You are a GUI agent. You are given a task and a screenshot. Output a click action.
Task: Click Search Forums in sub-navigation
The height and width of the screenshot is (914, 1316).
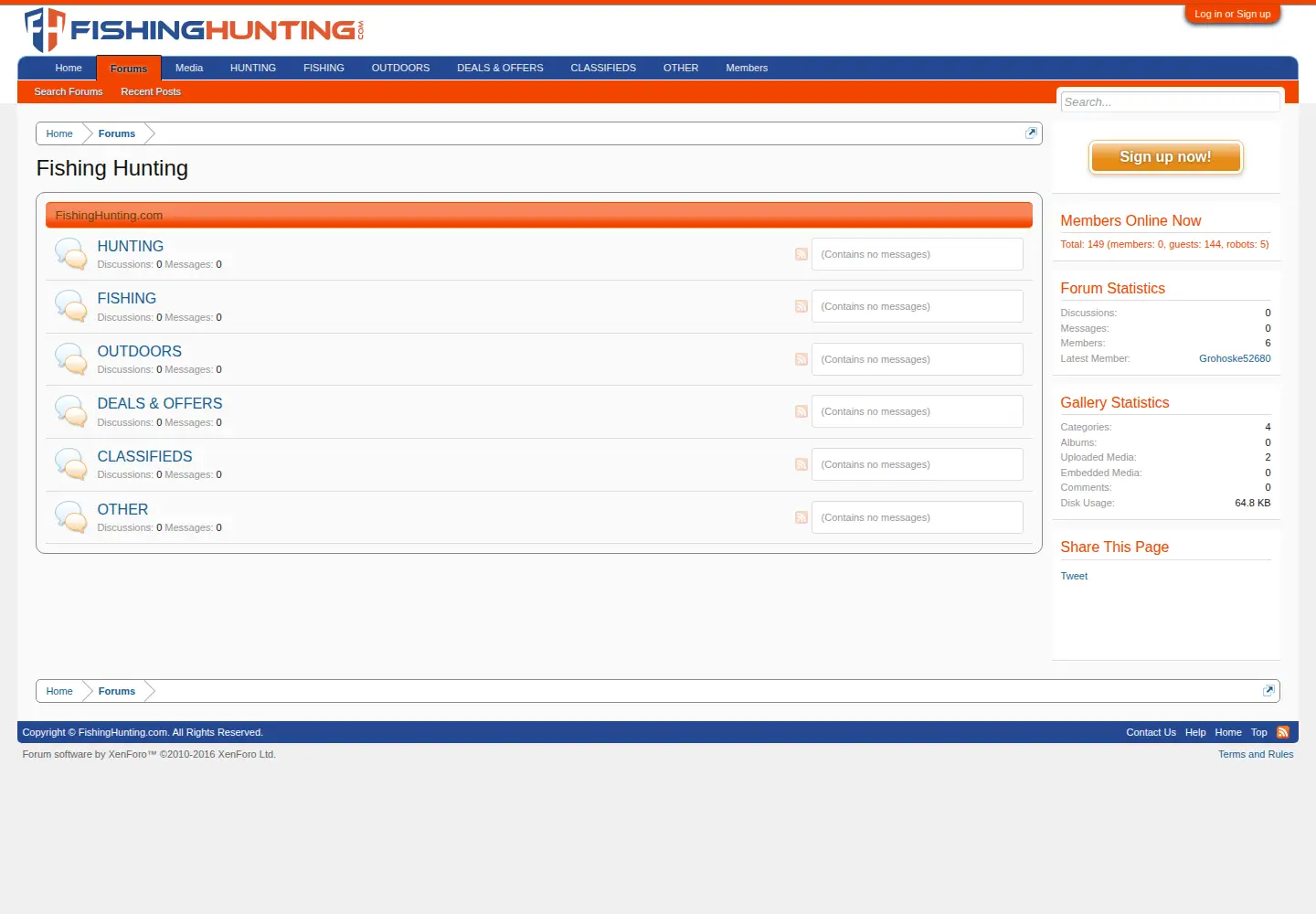point(69,91)
